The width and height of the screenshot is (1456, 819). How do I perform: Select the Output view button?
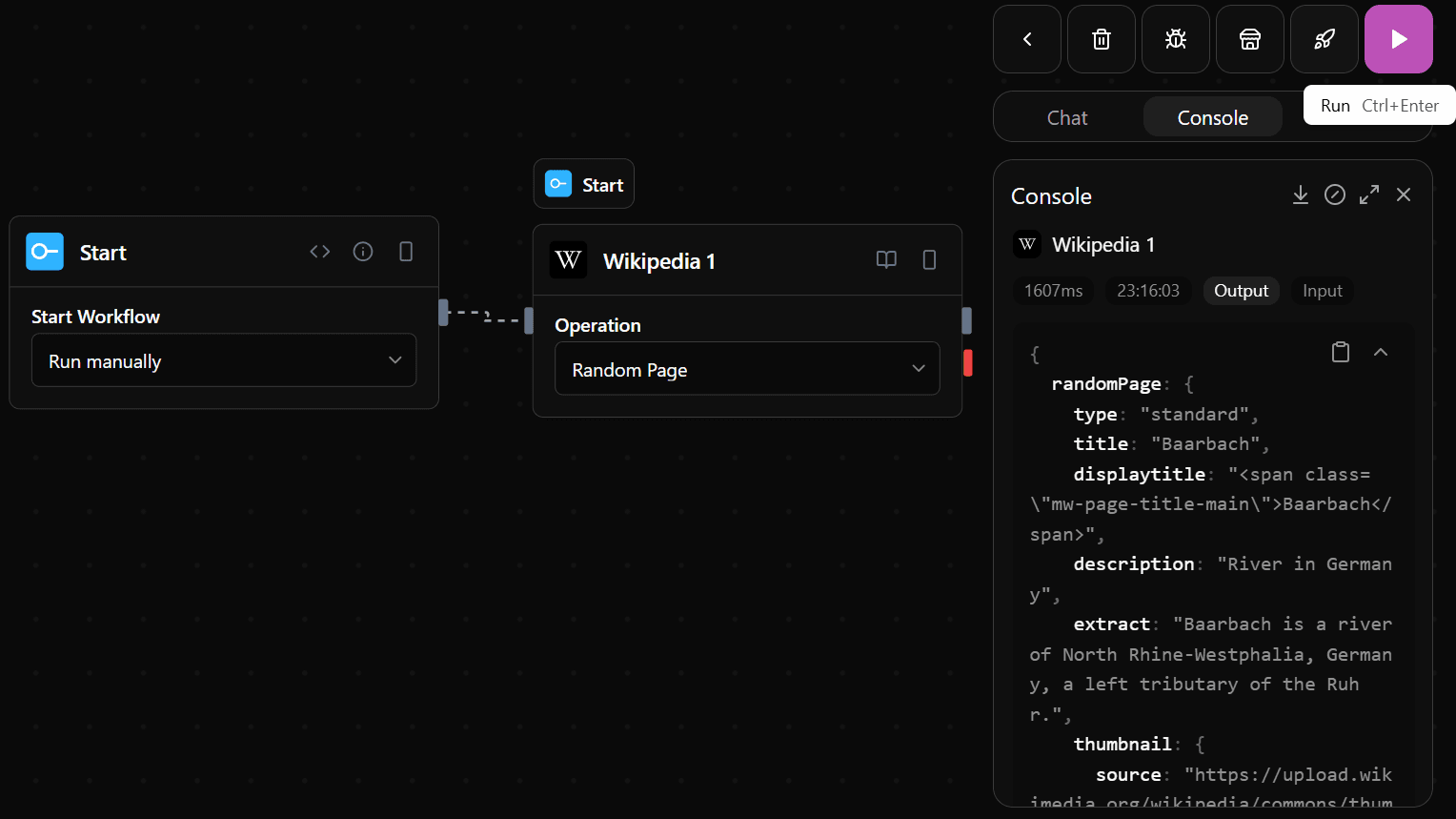coord(1240,291)
